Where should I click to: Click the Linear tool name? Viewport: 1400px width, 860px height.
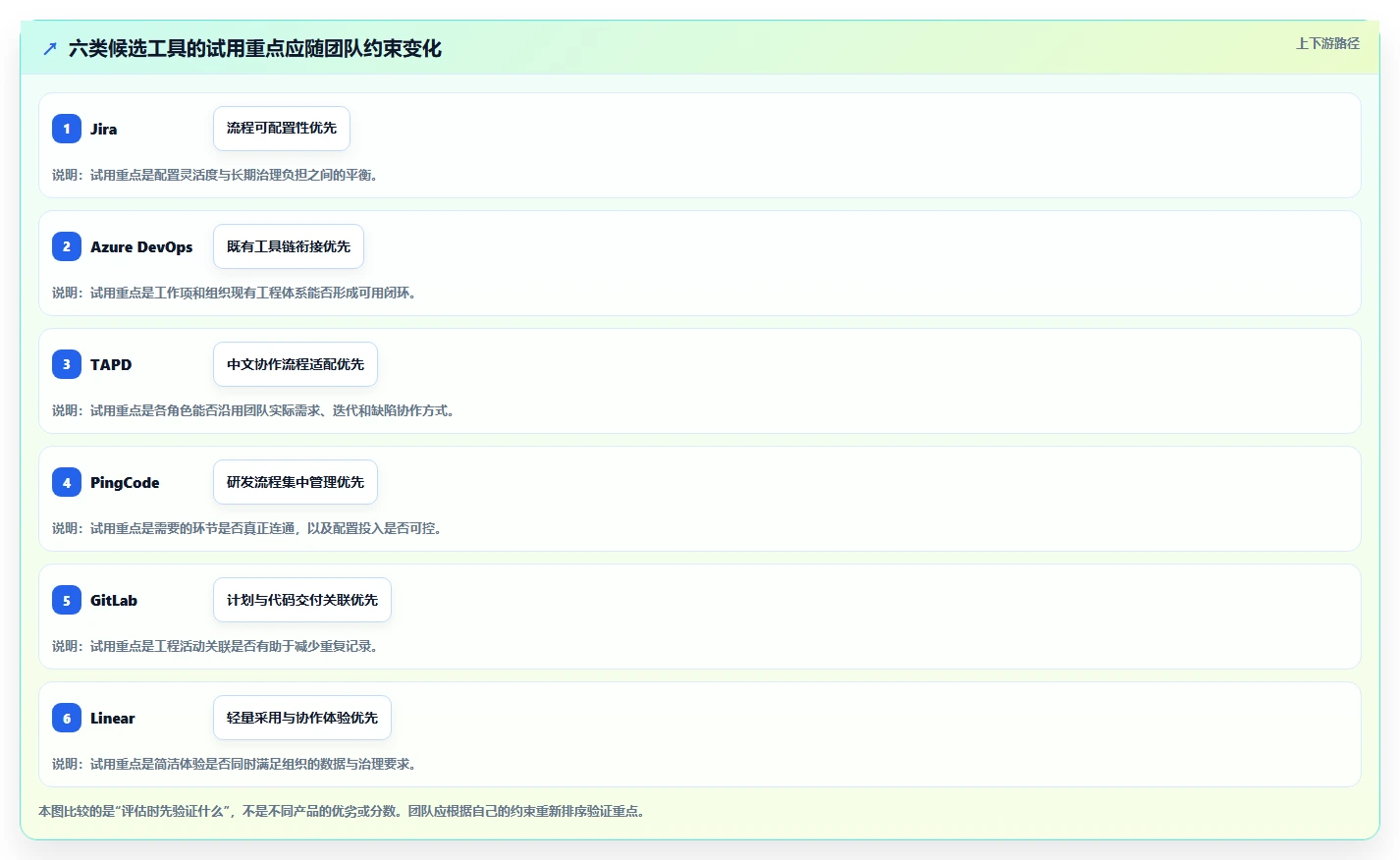113,718
